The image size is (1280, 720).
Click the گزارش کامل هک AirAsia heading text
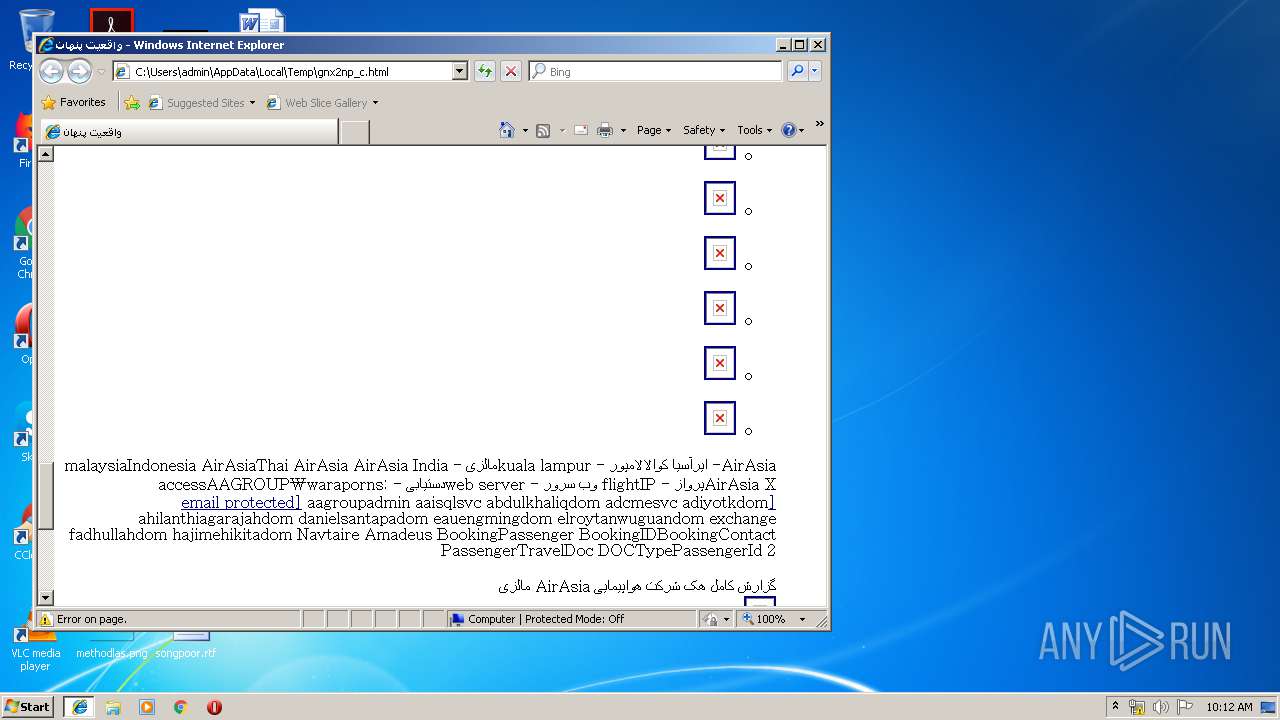click(x=636, y=585)
